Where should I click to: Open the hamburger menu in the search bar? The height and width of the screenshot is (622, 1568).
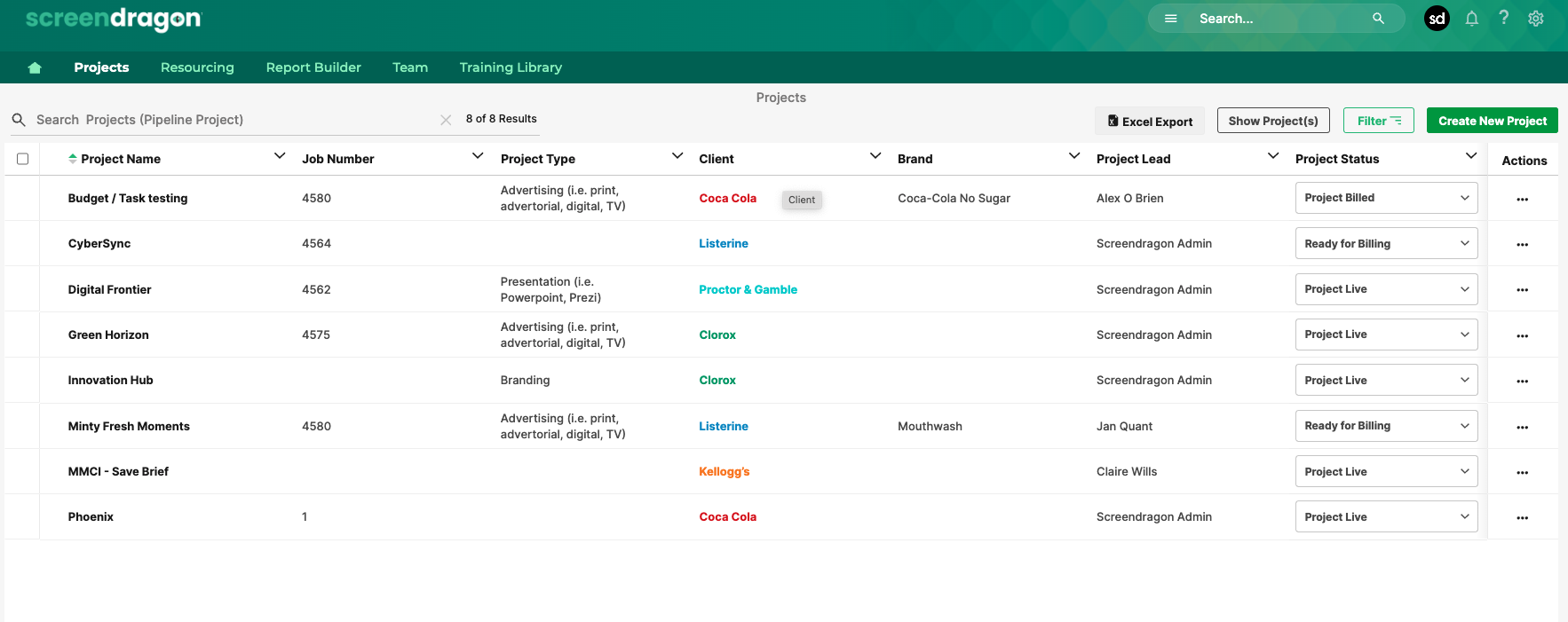[x=1170, y=19]
